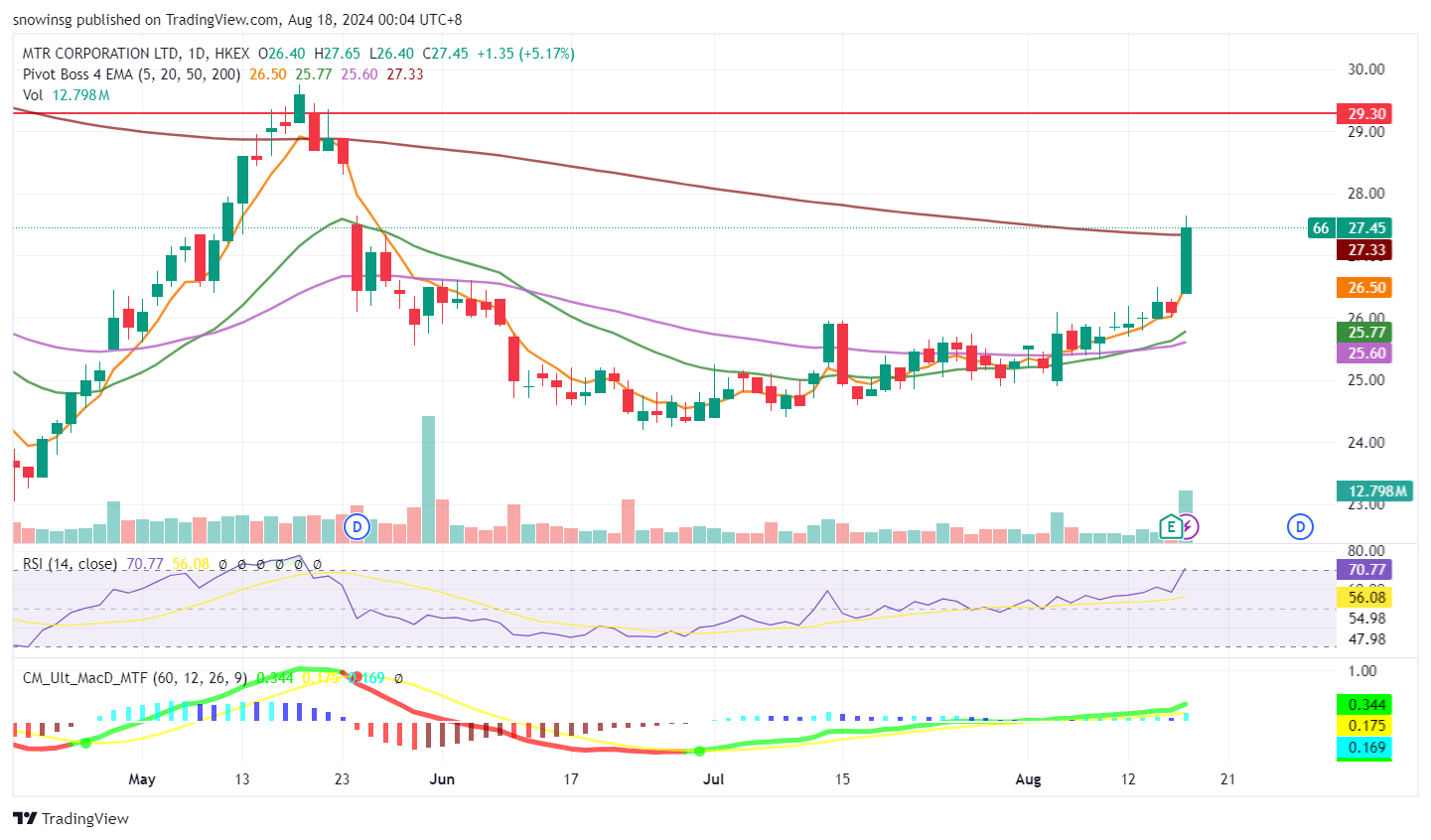The height and width of the screenshot is (840, 1431).
Task: Click the 24.00 price scale tick
Action: (1365, 443)
